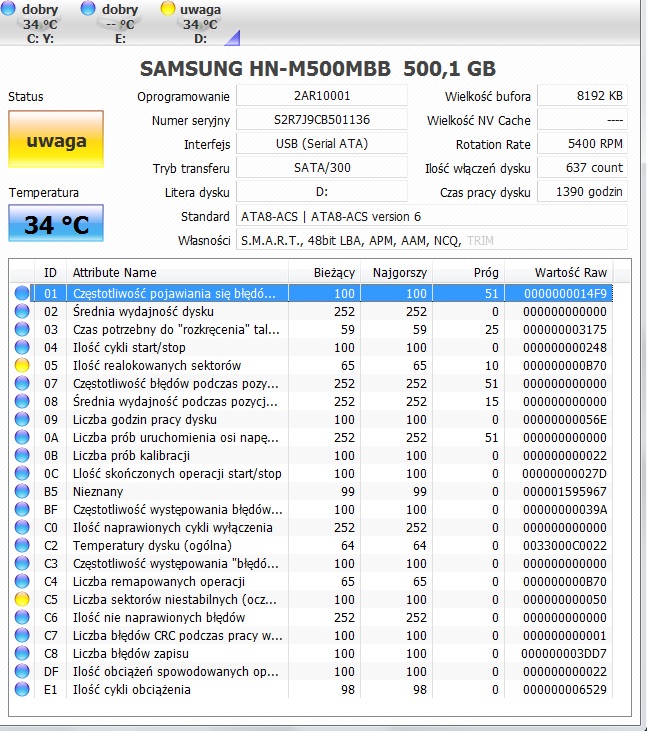Click the yellow warning icon for attribute 05
This screenshot has width=647, height=731.
pos(22,365)
